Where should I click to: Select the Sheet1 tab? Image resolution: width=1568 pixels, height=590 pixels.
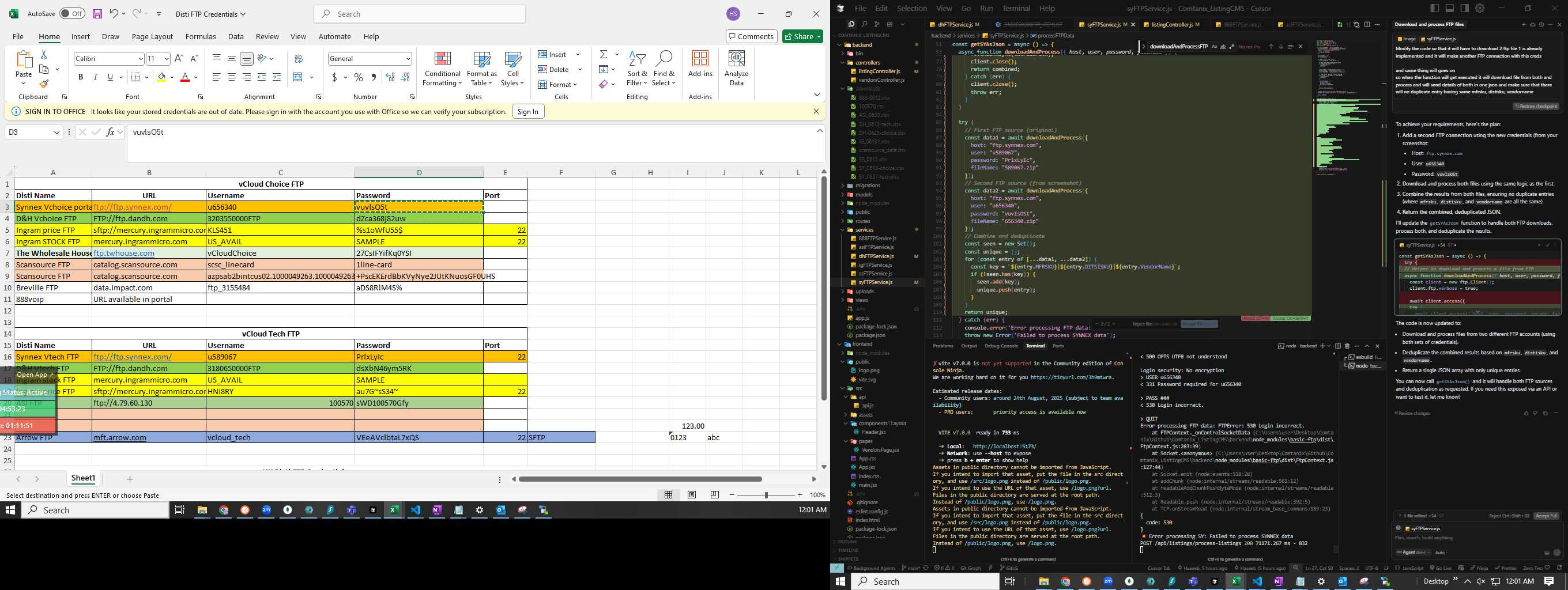[x=84, y=479]
